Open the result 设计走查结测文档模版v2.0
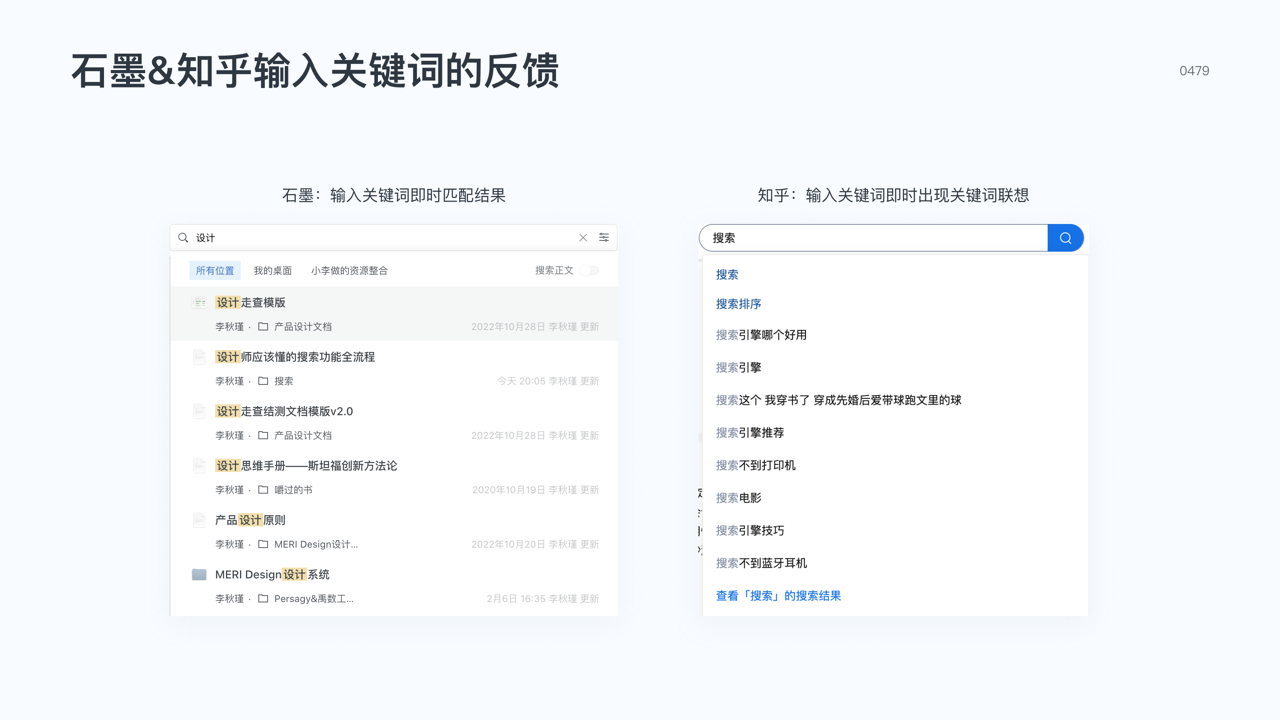Image resolution: width=1280 pixels, height=720 pixels. pyautogui.click(x=284, y=411)
